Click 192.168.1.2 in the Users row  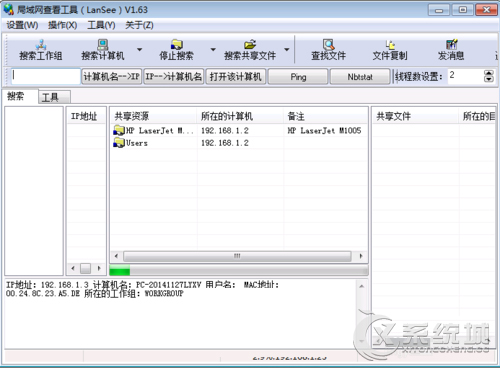225,143
